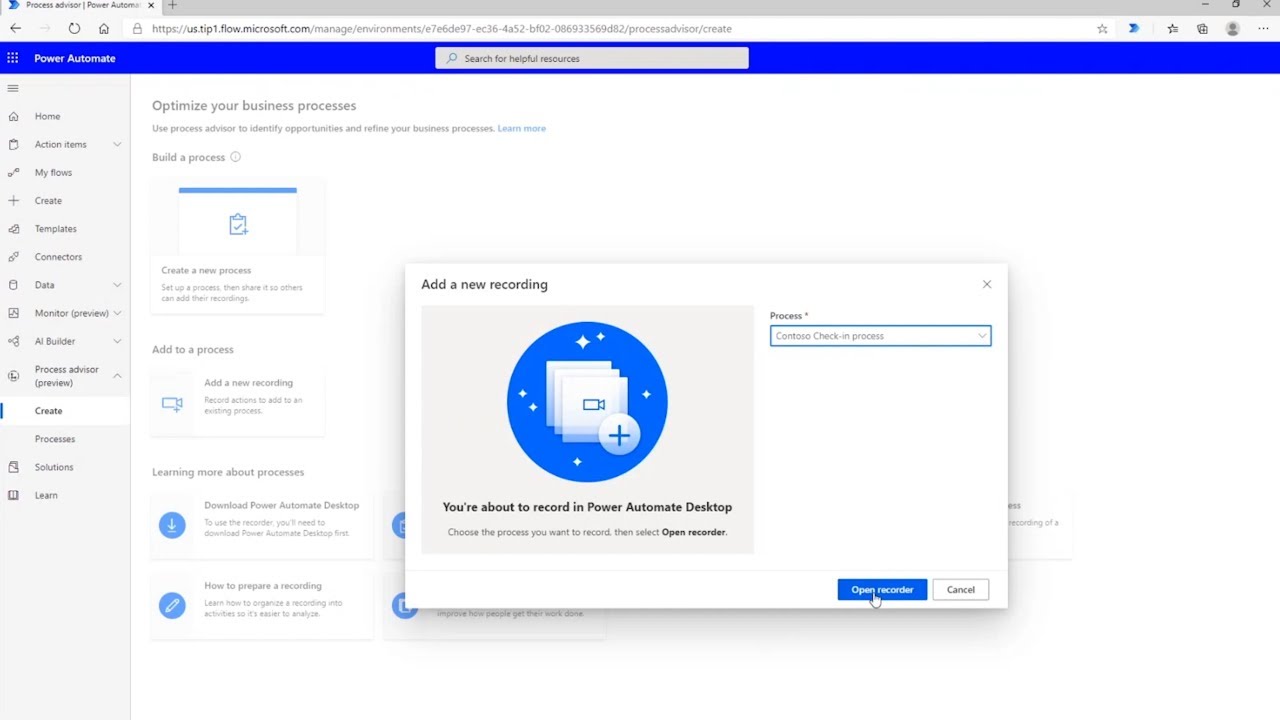Click the Templates icon
This screenshot has width=1280, height=720.
13,228
